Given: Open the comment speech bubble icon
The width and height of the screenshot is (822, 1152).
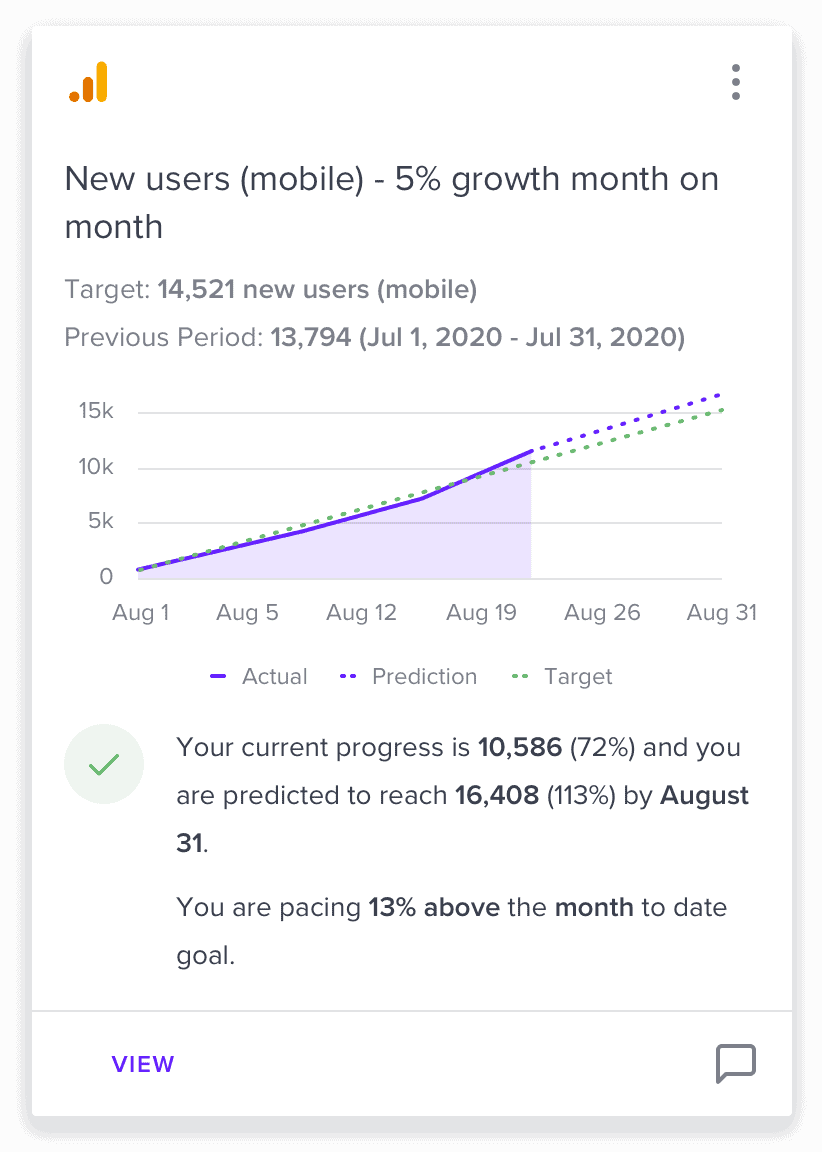Looking at the screenshot, I should click(x=735, y=1063).
